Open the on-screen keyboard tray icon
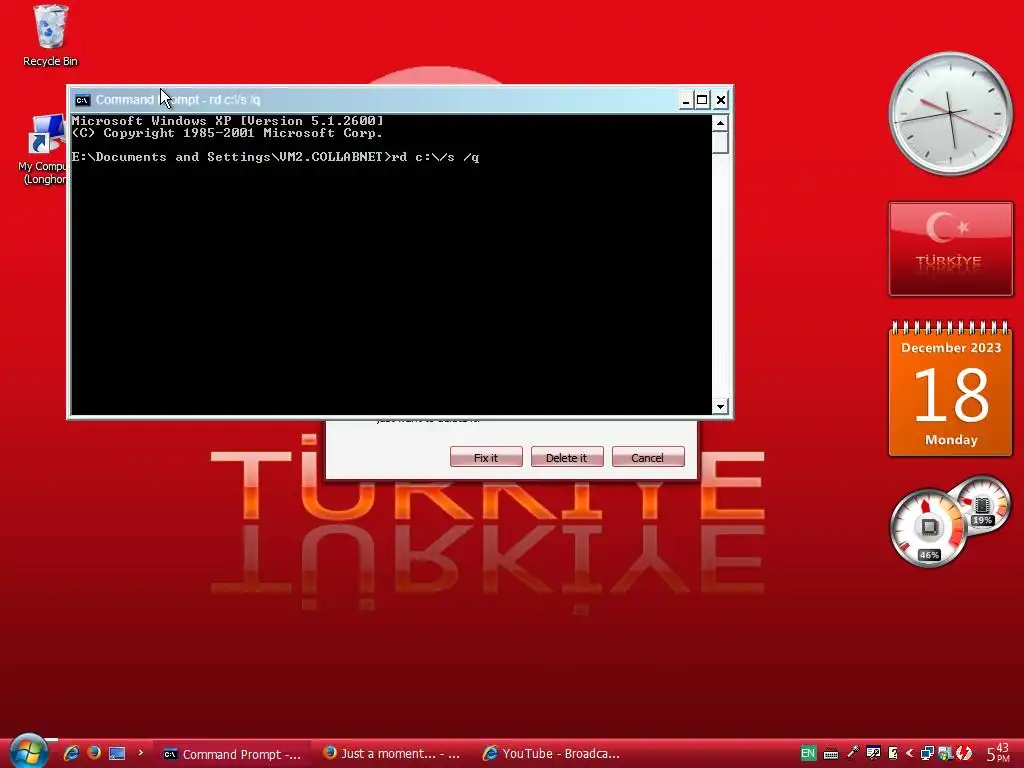 click(x=831, y=754)
